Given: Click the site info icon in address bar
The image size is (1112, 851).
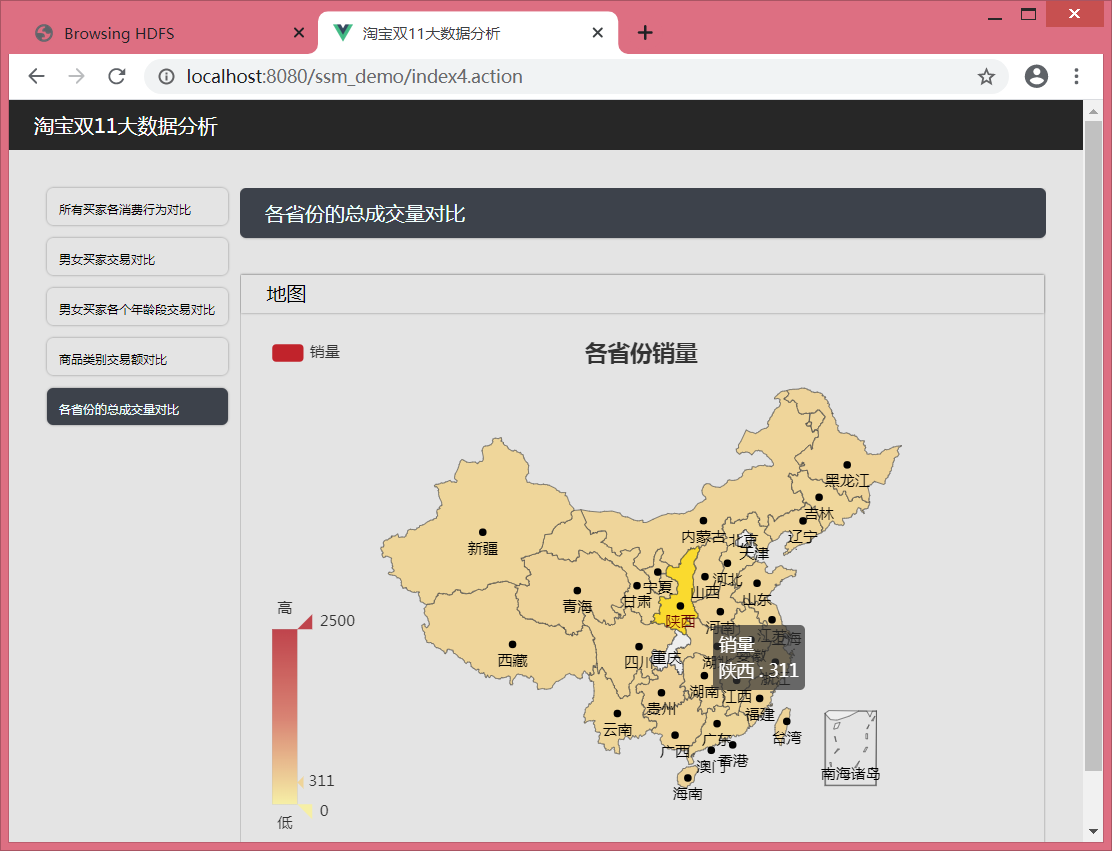Looking at the screenshot, I should [x=167, y=77].
